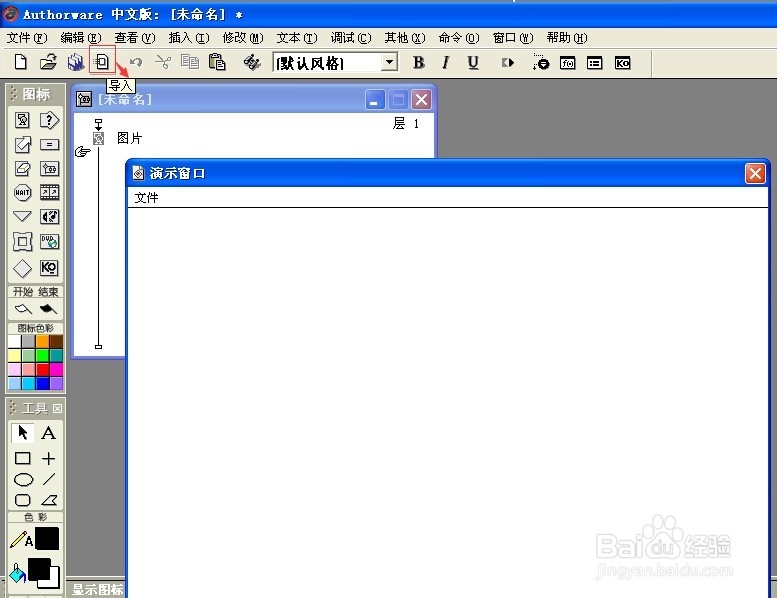Open the Variables window icon
This screenshot has width=777, height=598.
[595, 63]
